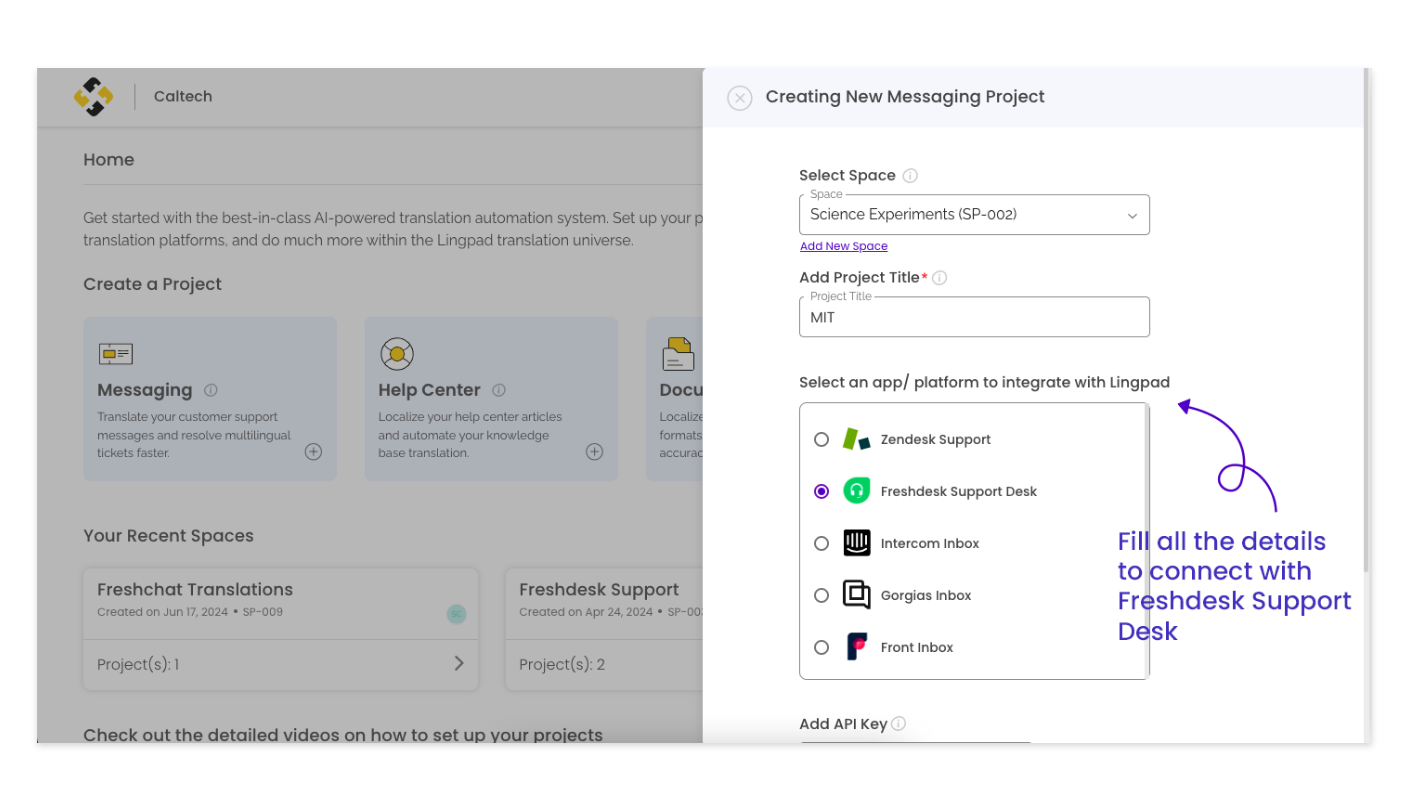Click the Freshdesk Support Desk label

(x=959, y=491)
